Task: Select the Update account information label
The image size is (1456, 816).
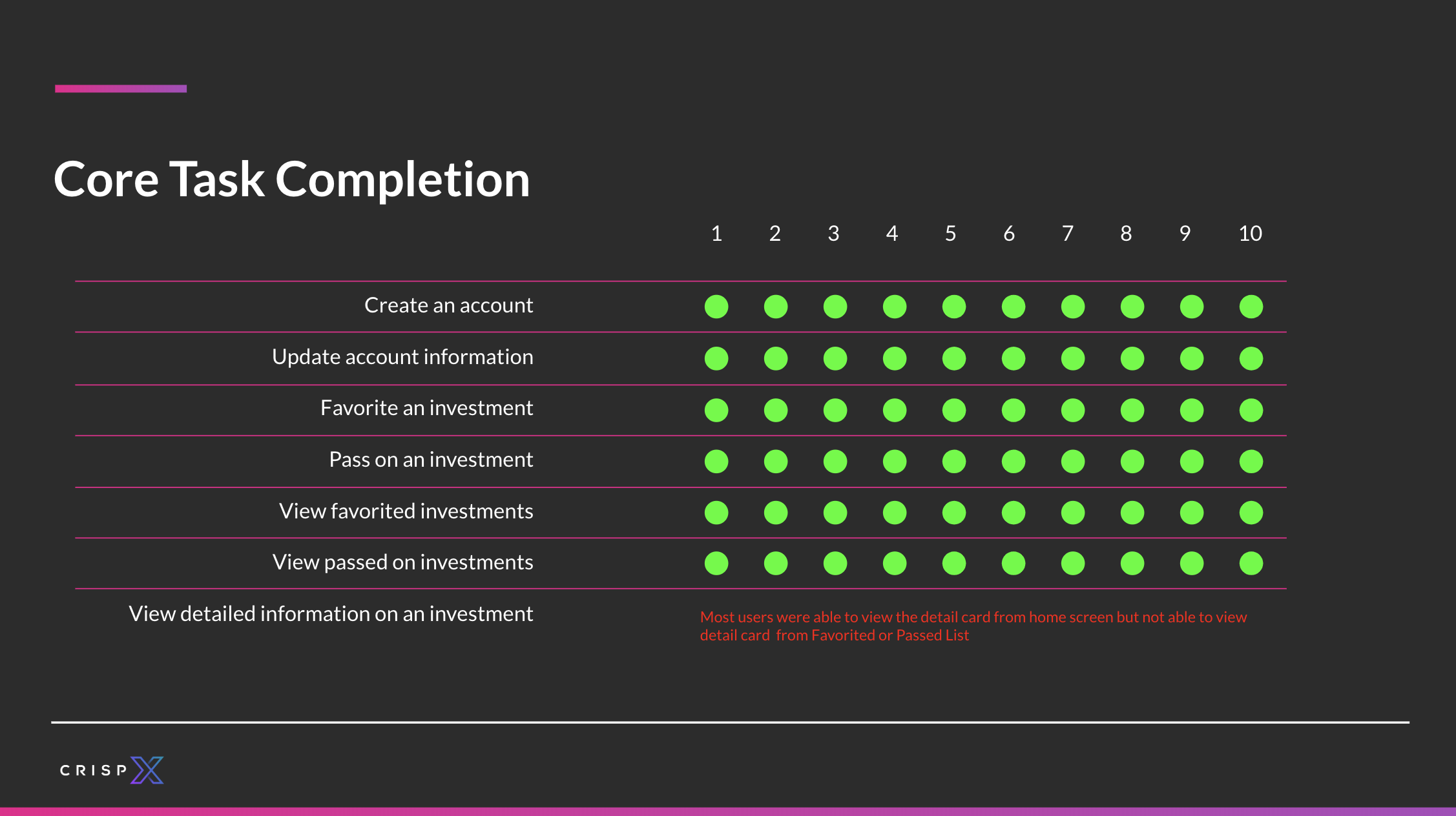Action: 403,357
